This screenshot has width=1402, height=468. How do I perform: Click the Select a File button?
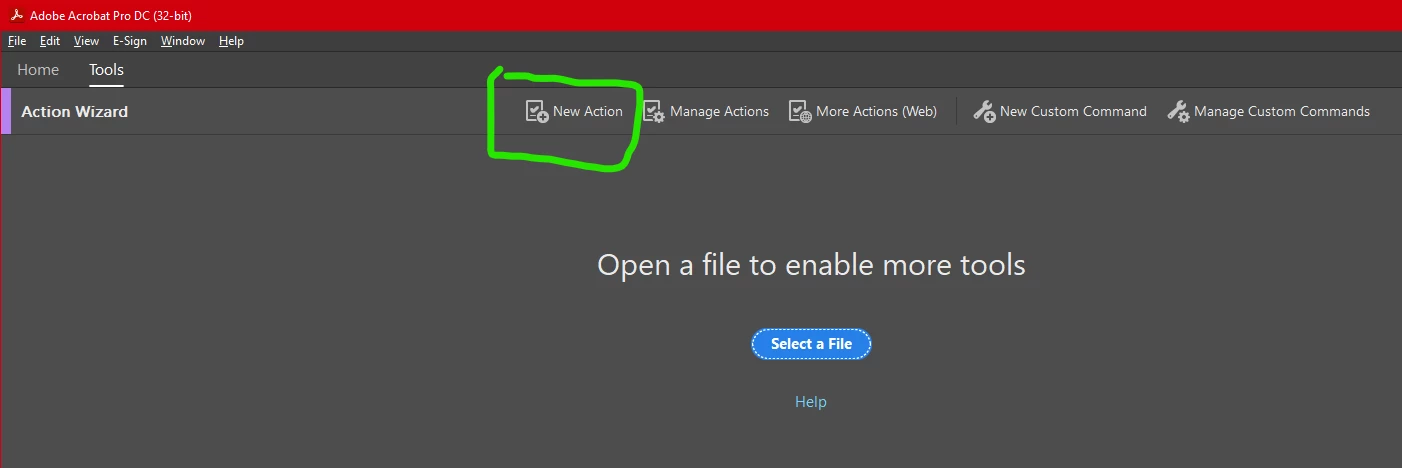[811, 344]
